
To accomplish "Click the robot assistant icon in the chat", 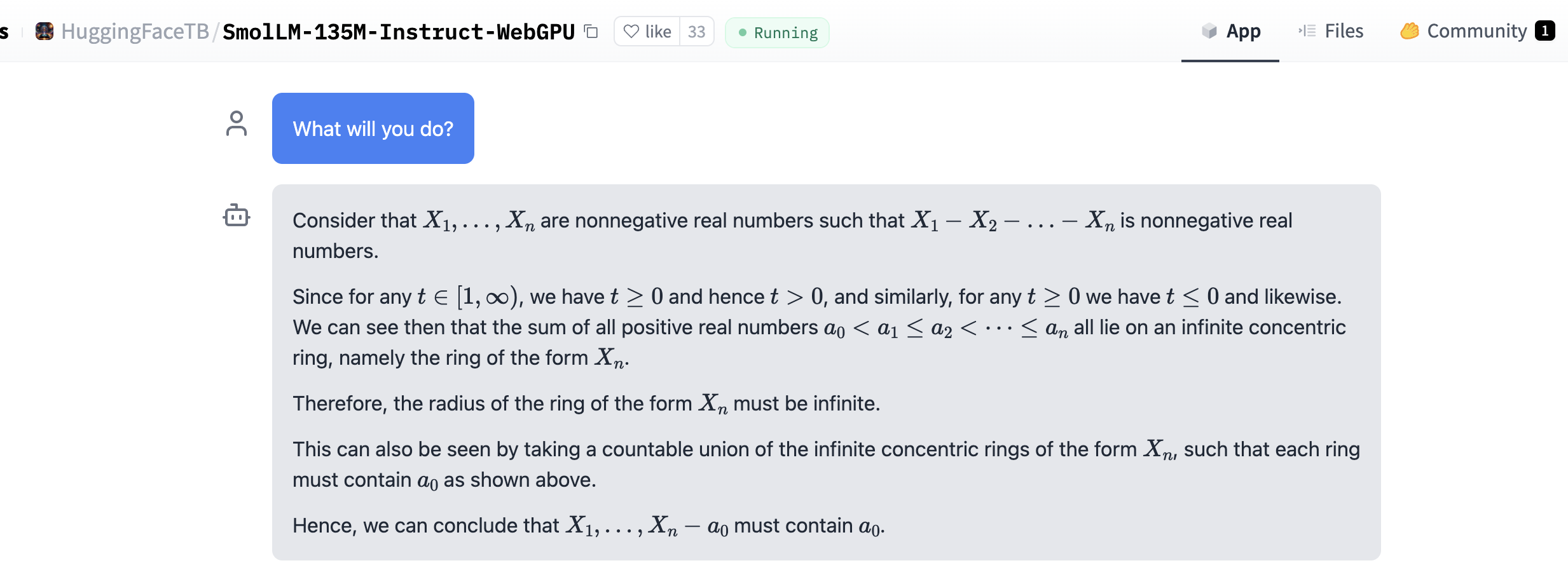I will click(237, 216).
